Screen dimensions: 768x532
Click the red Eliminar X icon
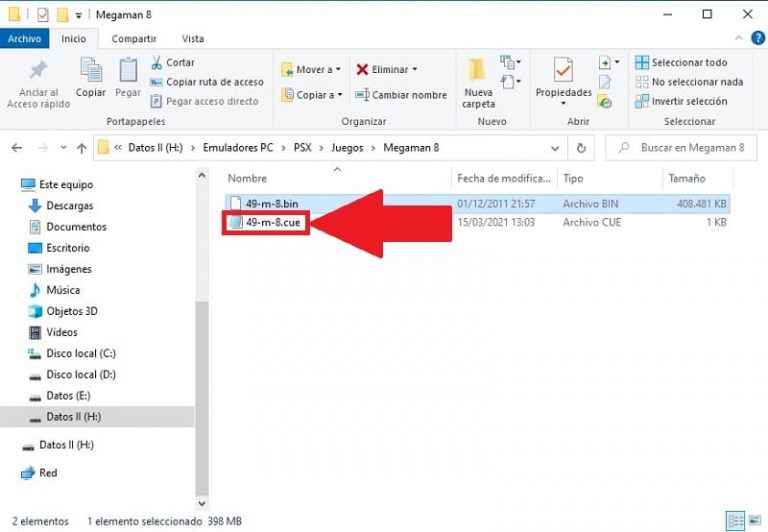[362, 70]
